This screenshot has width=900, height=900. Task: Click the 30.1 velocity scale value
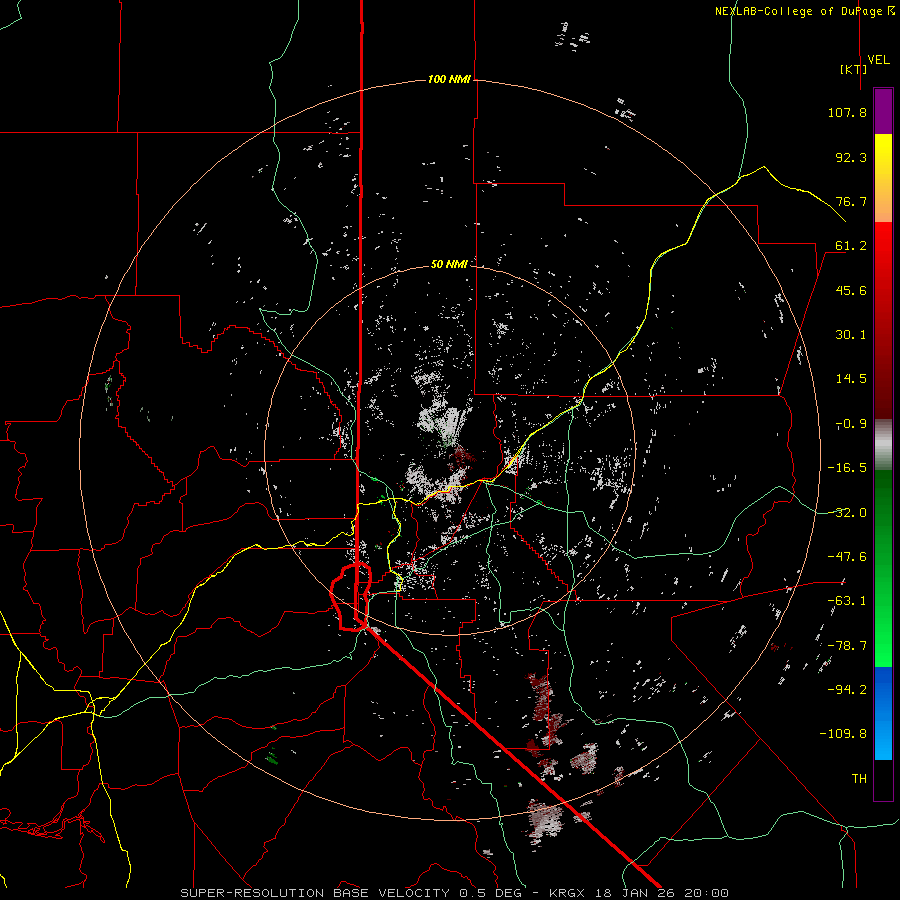(851, 335)
